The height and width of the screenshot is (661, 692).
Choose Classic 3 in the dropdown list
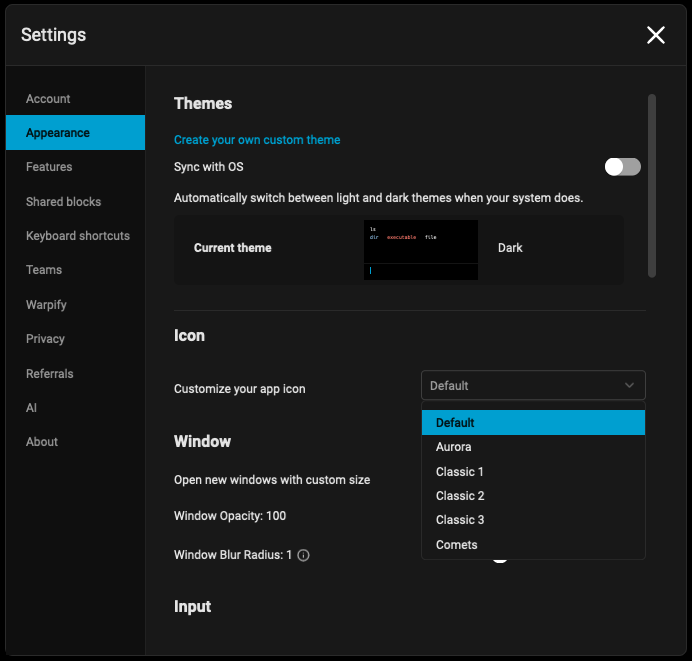pyautogui.click(x=459, y=520)
